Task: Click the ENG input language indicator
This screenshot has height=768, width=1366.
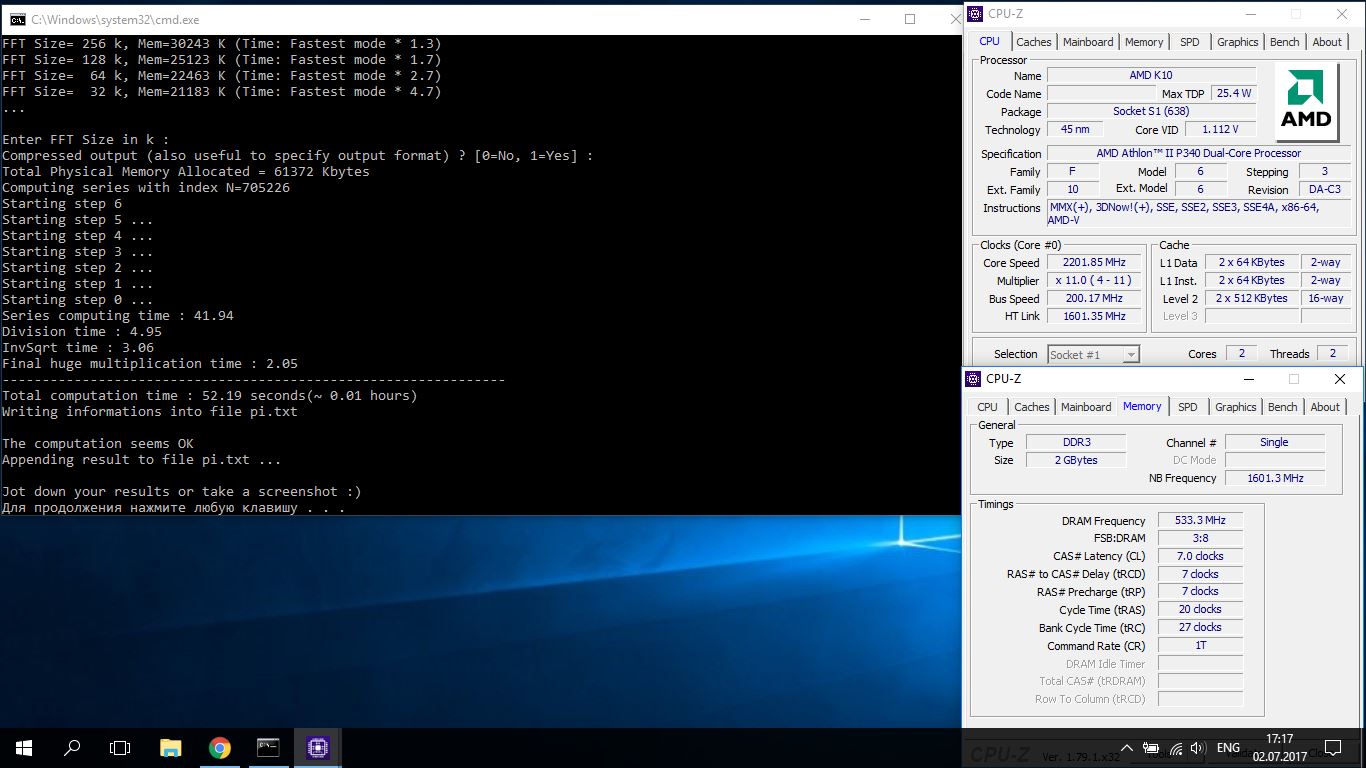Action: click(1228, 748)
